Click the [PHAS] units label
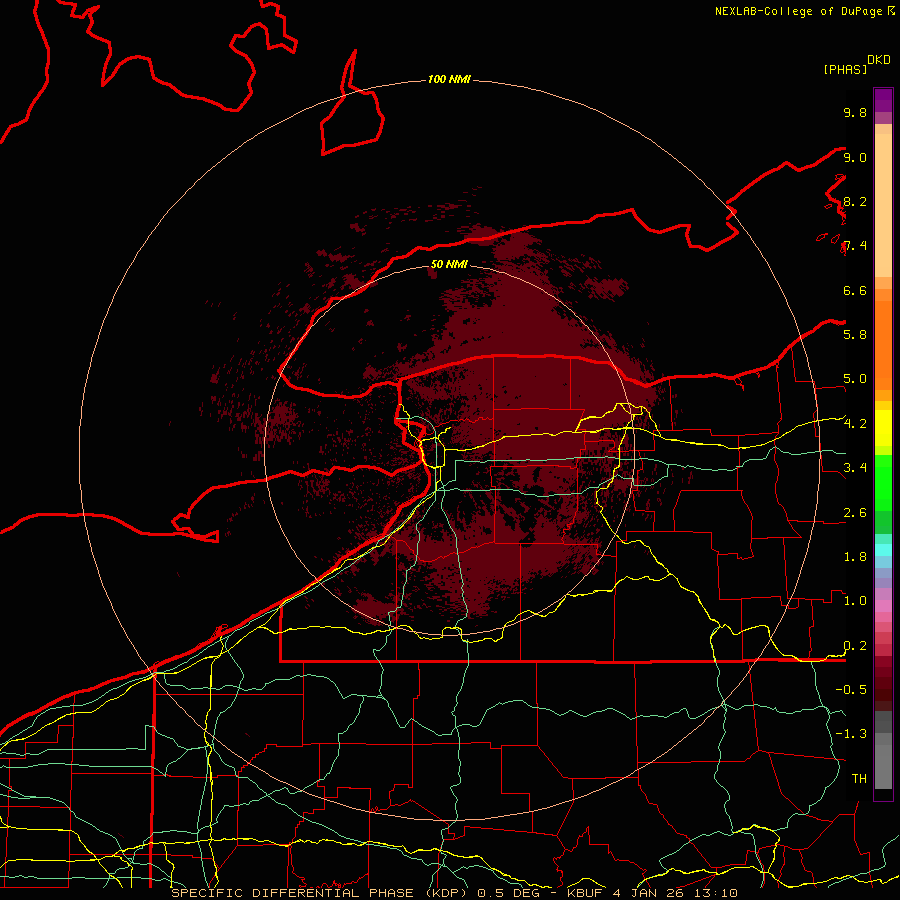Viewport: 900px width, 900px height. (845, 69)
